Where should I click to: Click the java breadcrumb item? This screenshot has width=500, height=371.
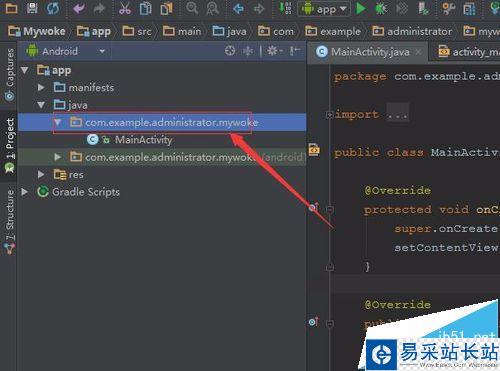230,31
